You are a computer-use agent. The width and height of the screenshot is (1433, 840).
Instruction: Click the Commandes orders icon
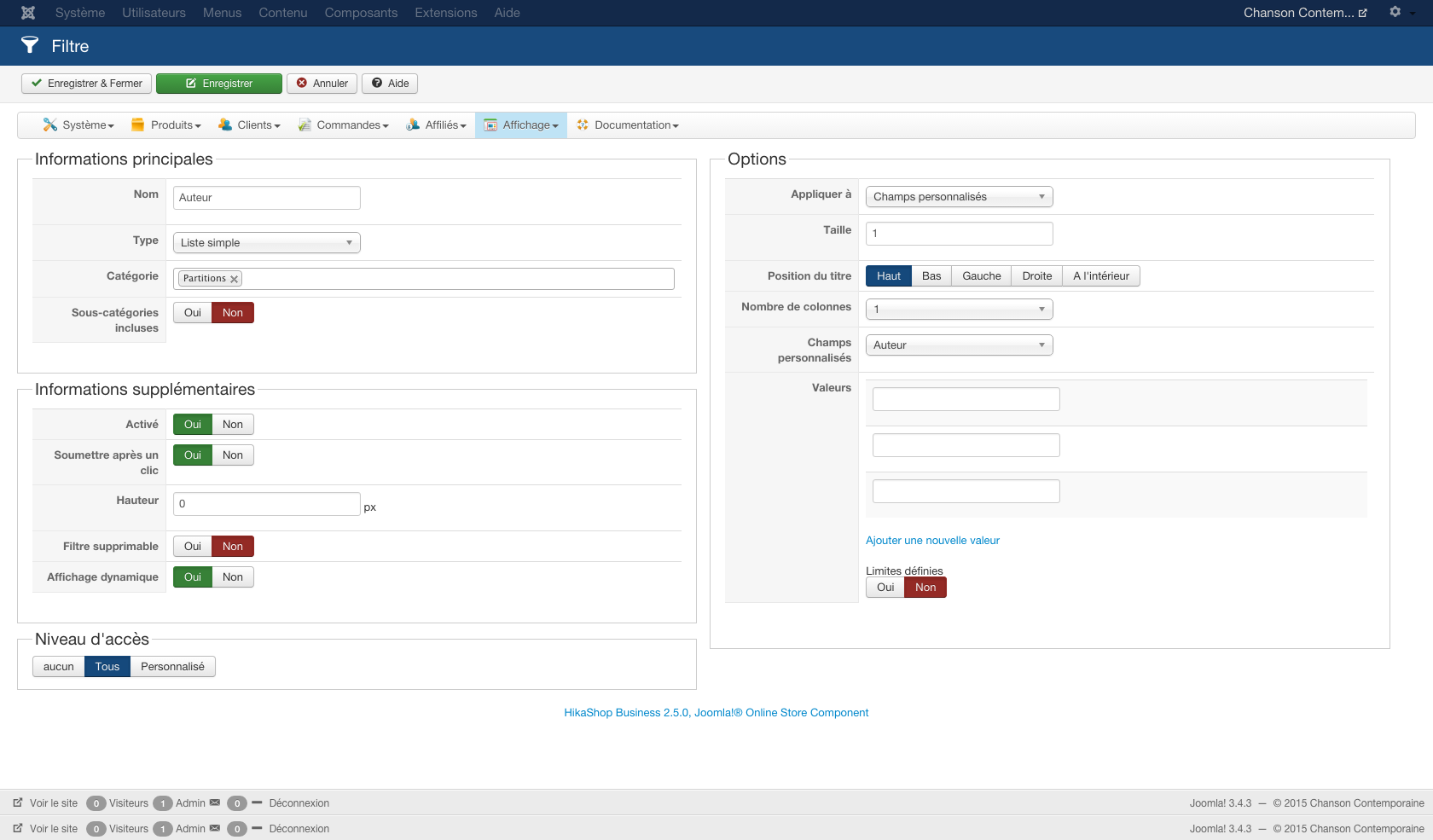(x=305, y=125)
